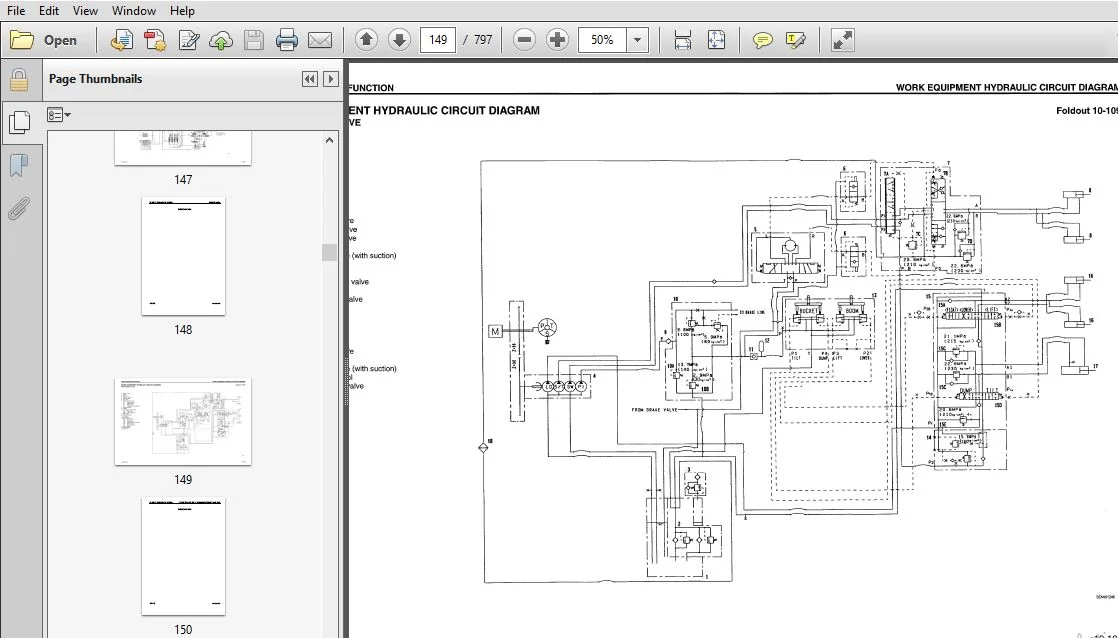Click the Zoom out minus button

tap(524, 40)
